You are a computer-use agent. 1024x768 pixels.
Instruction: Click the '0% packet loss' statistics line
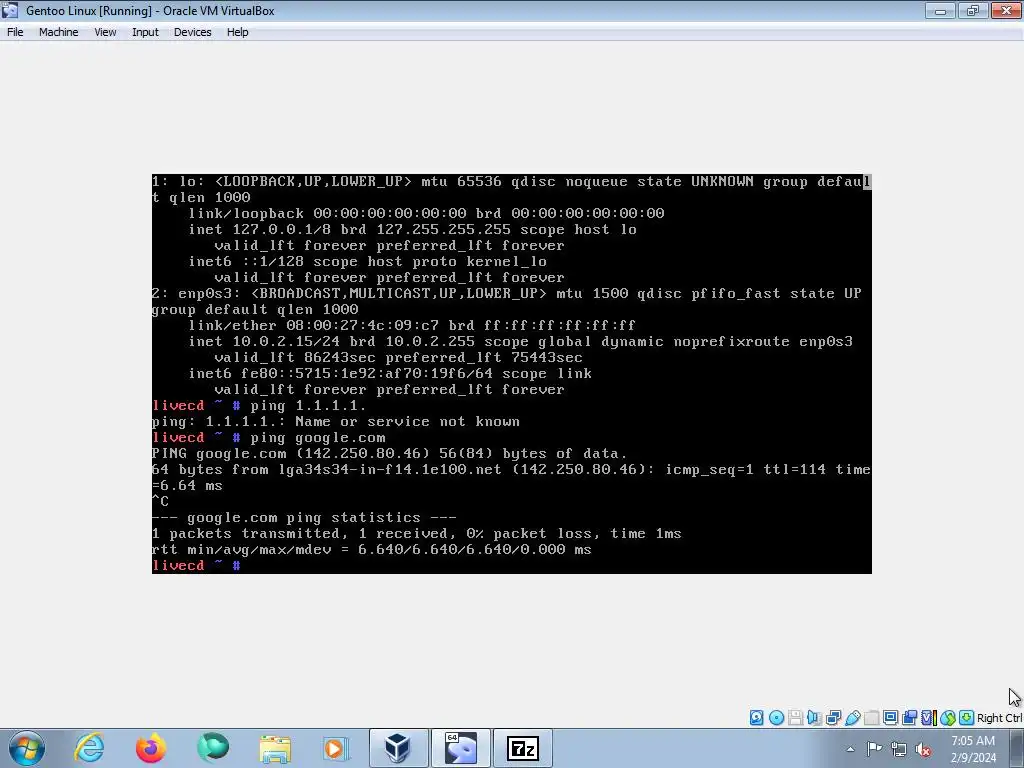click(x=417, y=534)
